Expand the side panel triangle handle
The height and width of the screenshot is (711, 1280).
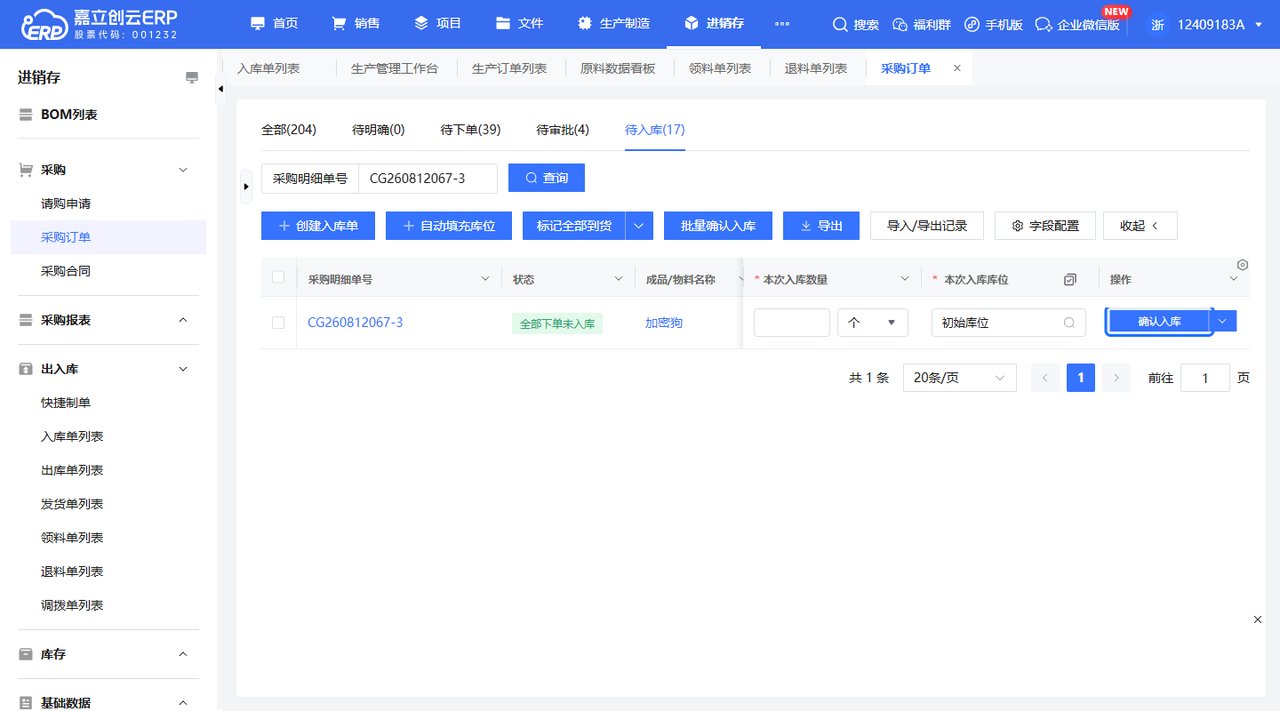(246, 186)
